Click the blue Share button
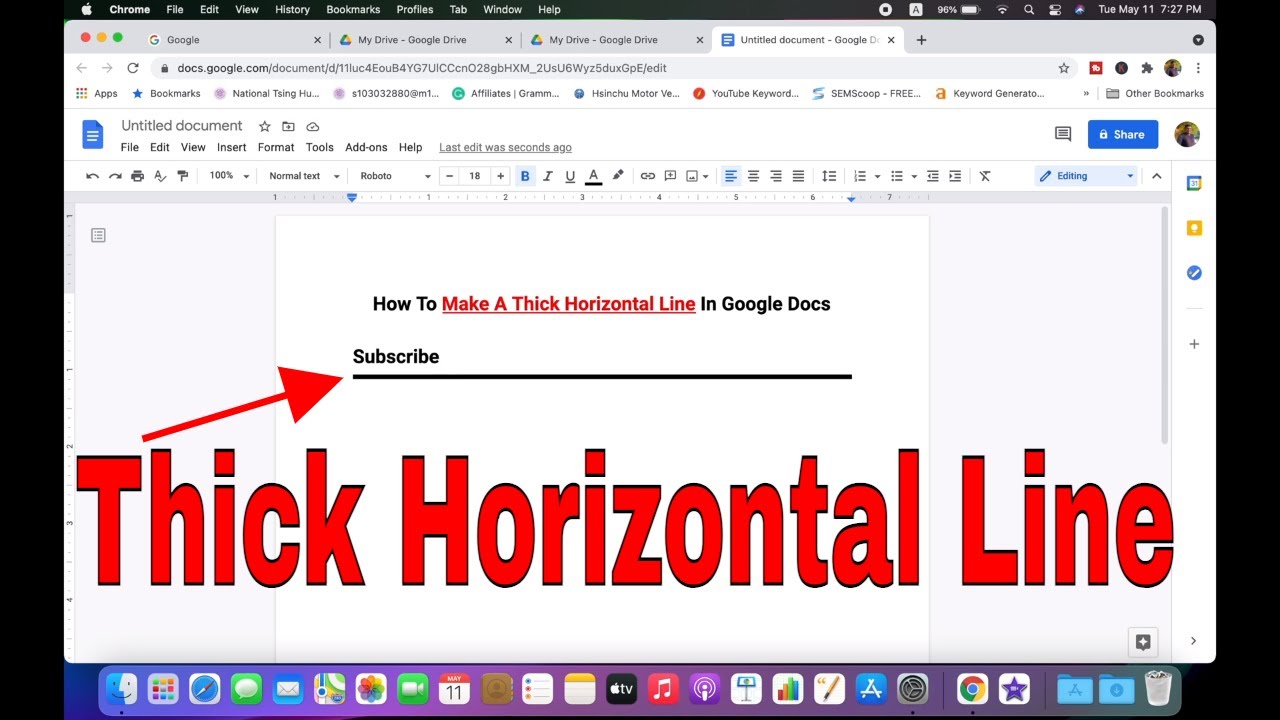Viewport: 1280px width, 720px height. [x=1123, y=134]
